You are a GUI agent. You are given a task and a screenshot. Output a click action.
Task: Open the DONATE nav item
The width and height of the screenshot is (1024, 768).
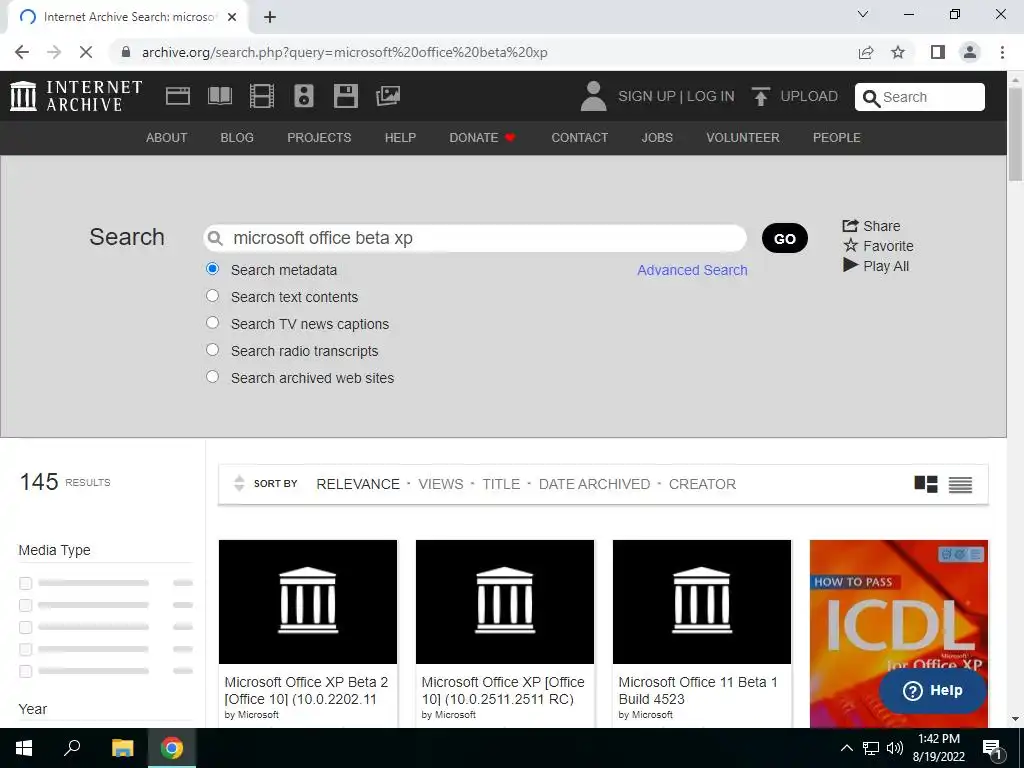[483, 138]
